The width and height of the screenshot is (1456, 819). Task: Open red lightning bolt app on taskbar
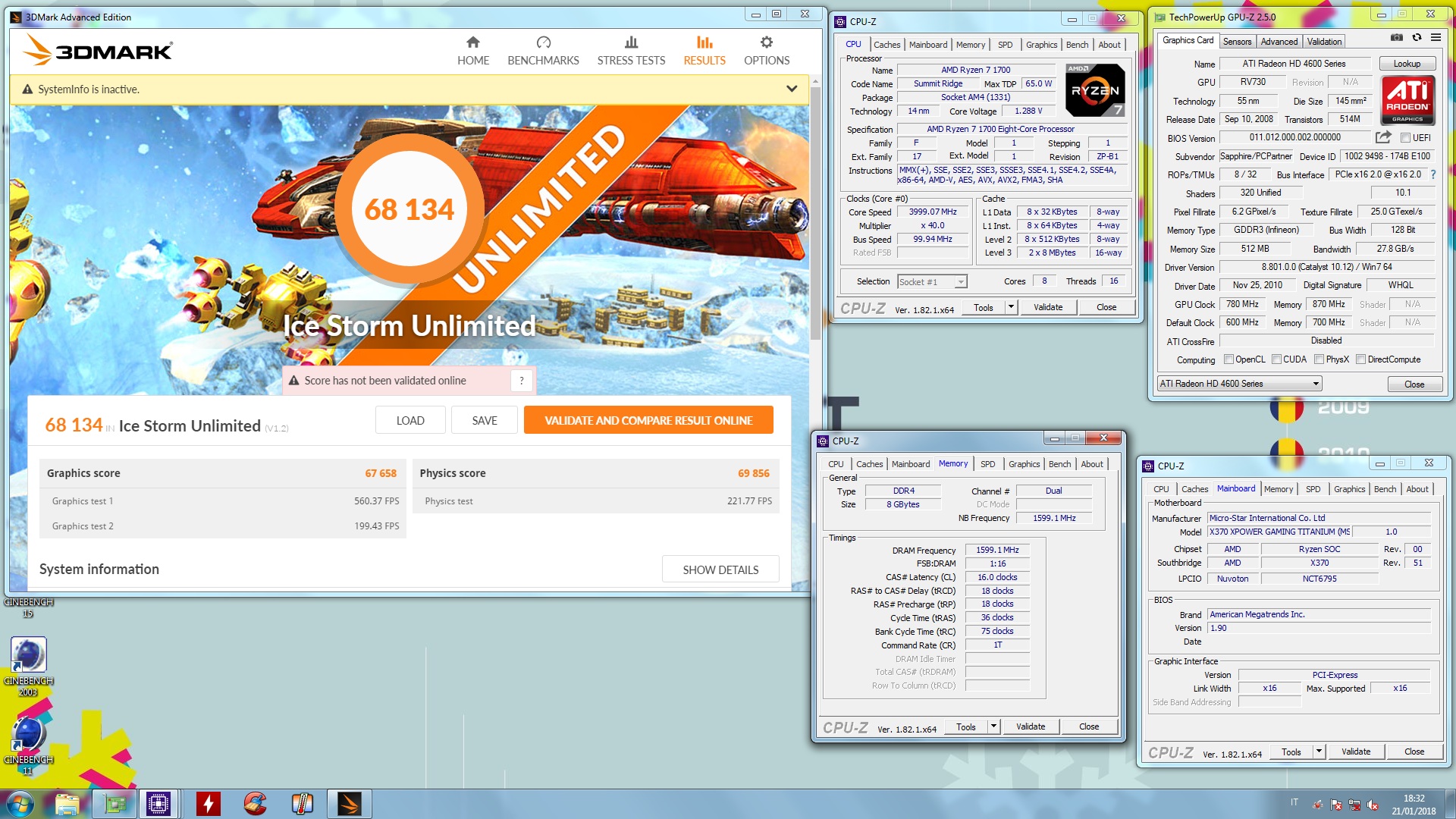click(208, 804)
